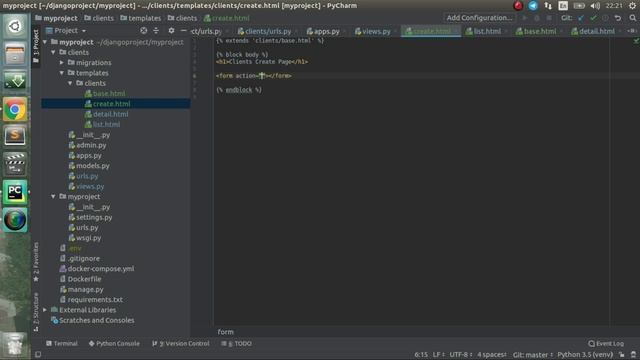Toggle the Structure side tab
Viewport: 640px width, 360px height.
point(36,312)
